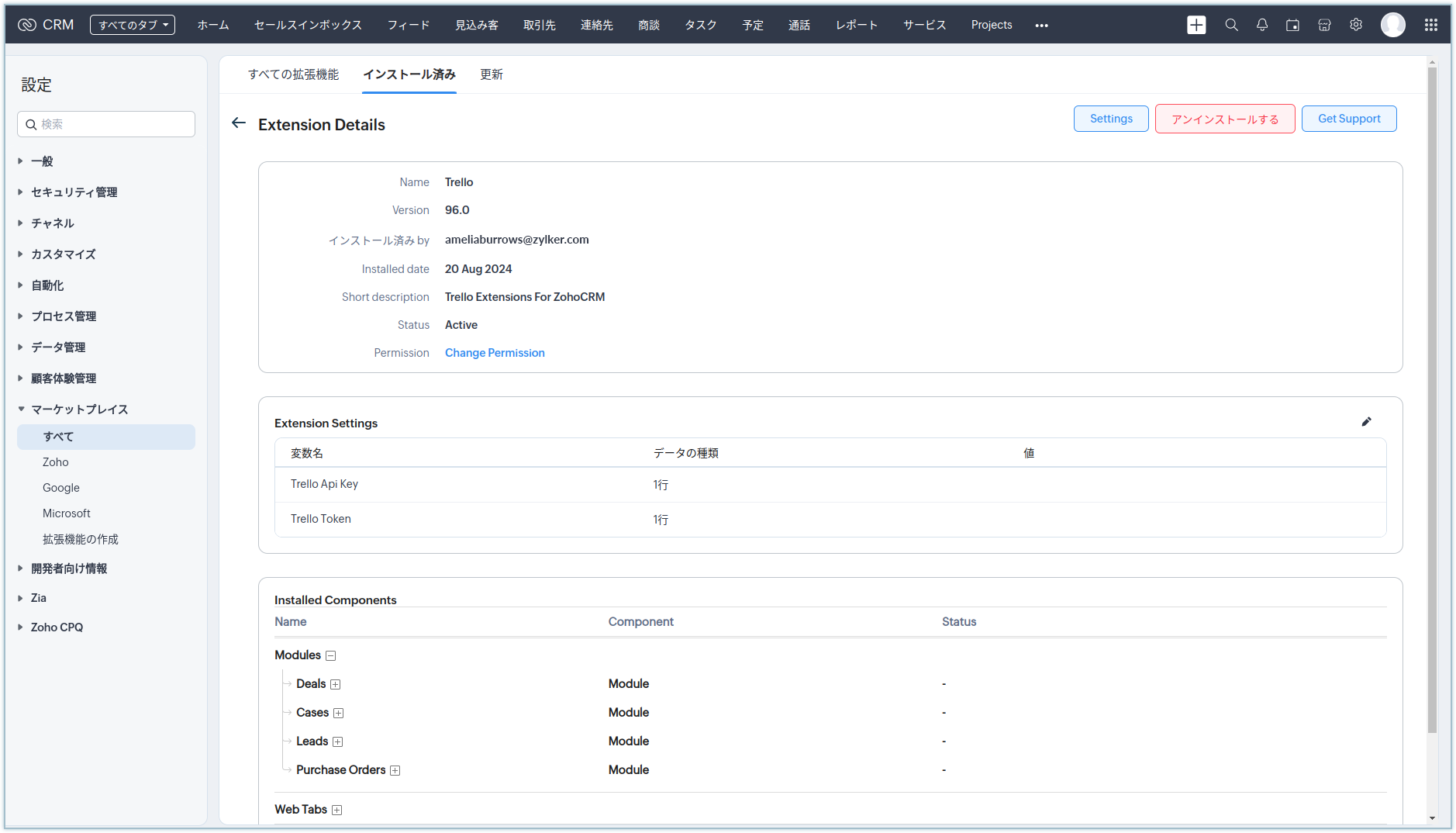Click the Change Permission link

pos(495,353)
